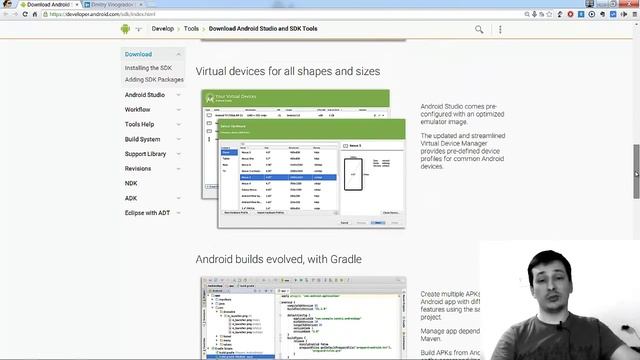Click the blue checkmark extension icon
This screenshot has width=640, height=360.
613,14
